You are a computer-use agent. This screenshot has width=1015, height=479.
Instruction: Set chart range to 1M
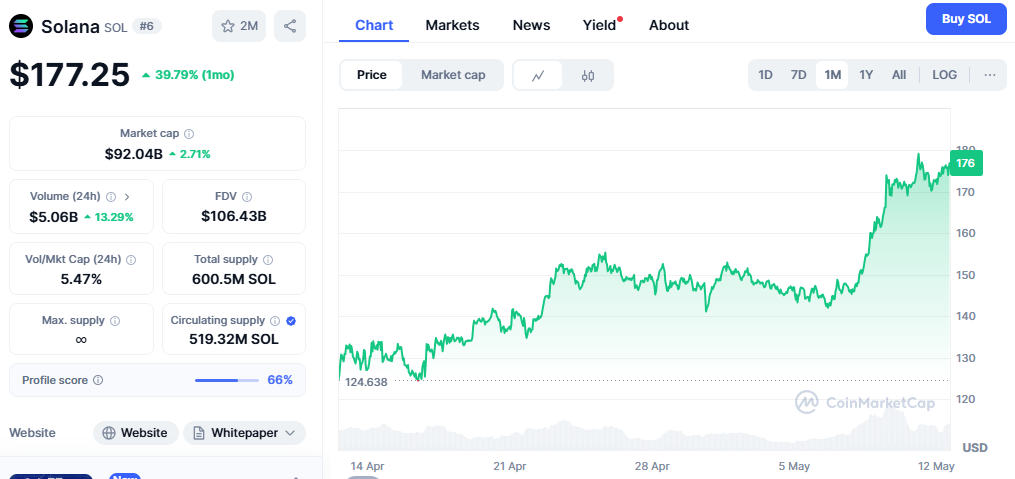832,74
